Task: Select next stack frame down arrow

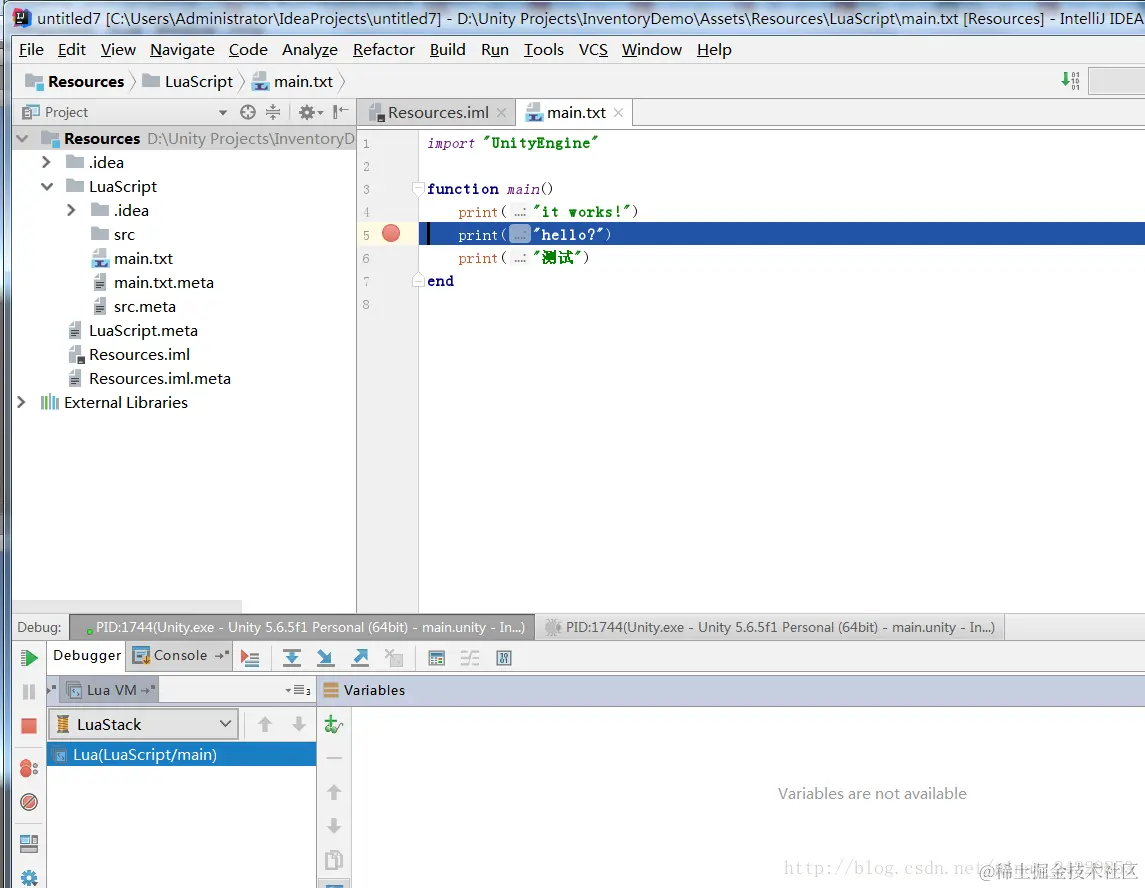Action: [x=299, y=724]
